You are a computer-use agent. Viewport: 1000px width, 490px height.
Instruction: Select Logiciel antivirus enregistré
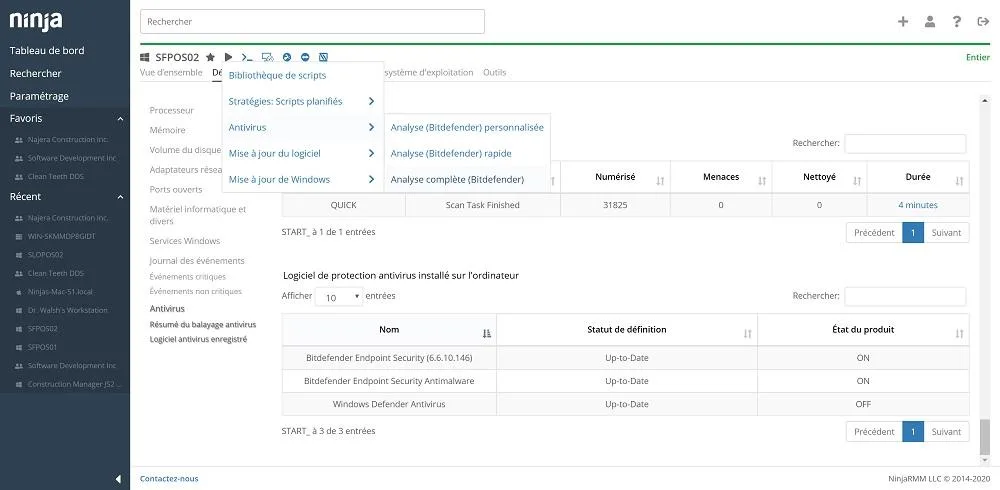(x=198, y=339)
